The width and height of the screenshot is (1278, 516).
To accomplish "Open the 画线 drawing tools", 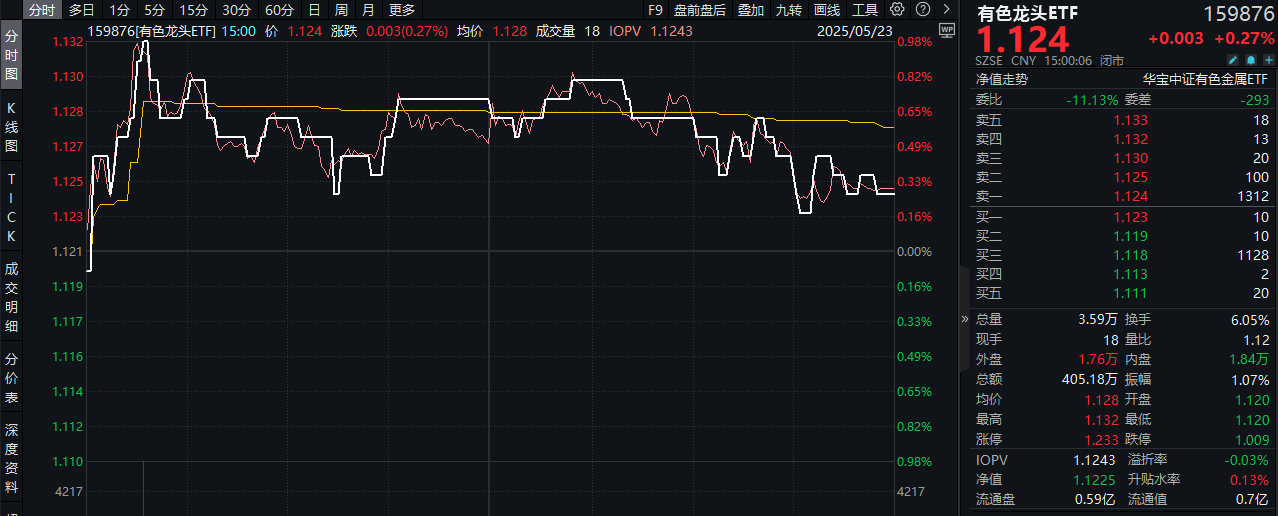I will pos(826,10).
